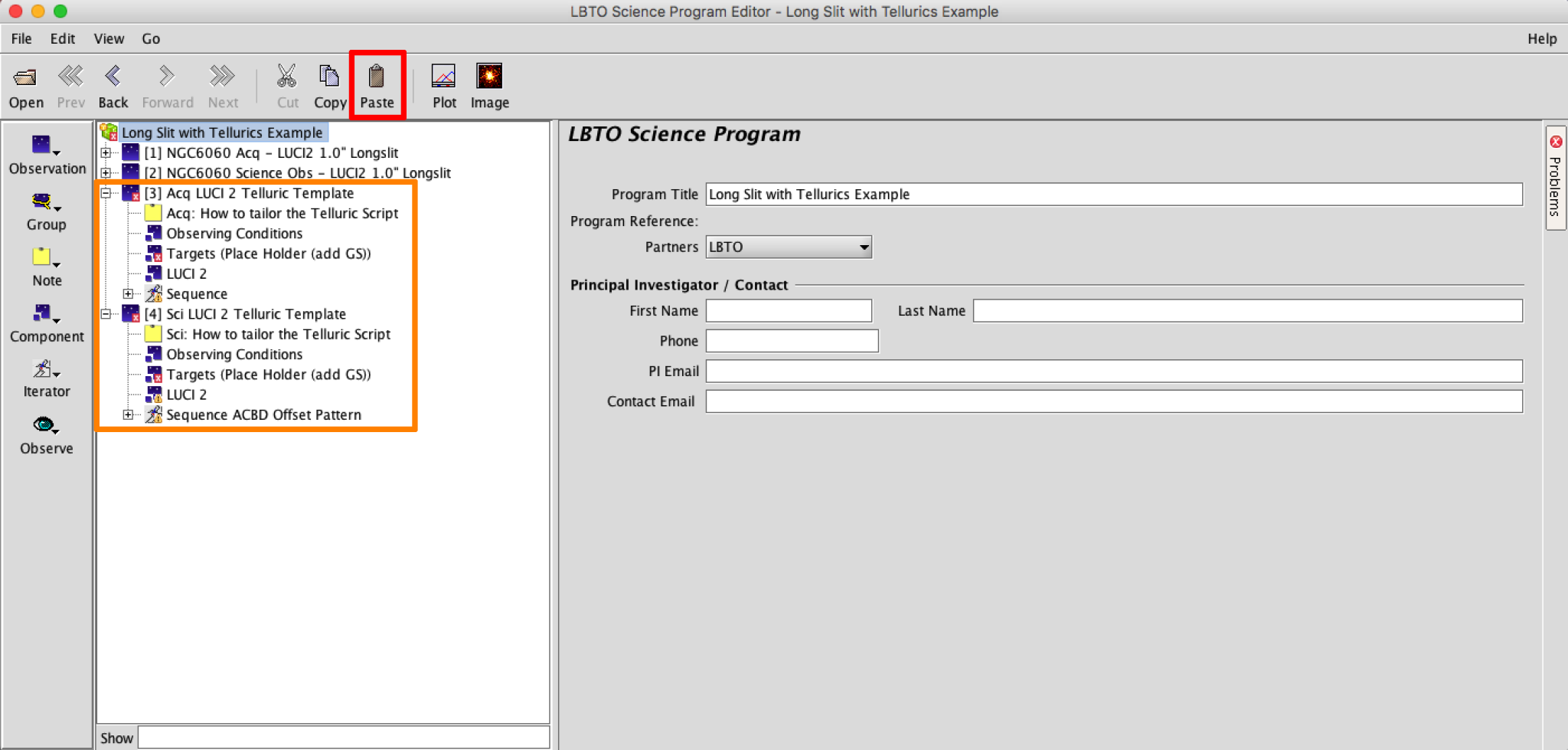Click the First Name field
Viewport: 1568px width, 750px height.
pos(789,310)
